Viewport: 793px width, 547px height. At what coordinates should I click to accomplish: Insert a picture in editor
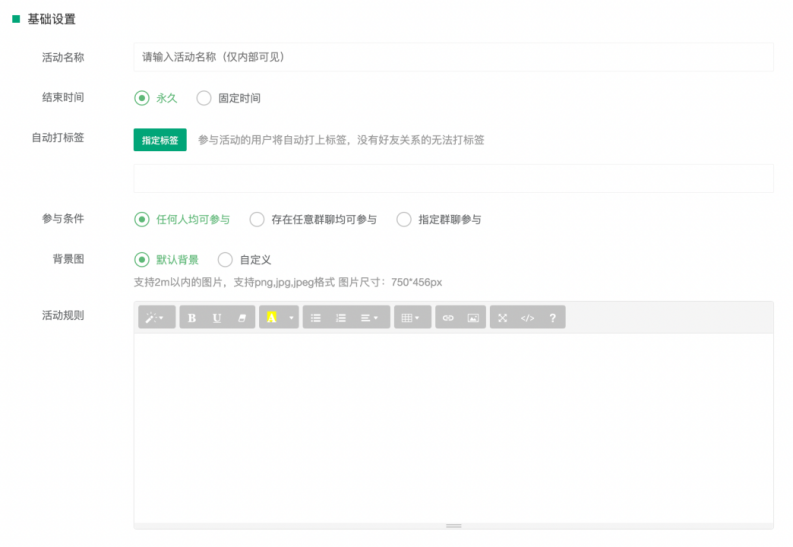[x=473, y=317]
